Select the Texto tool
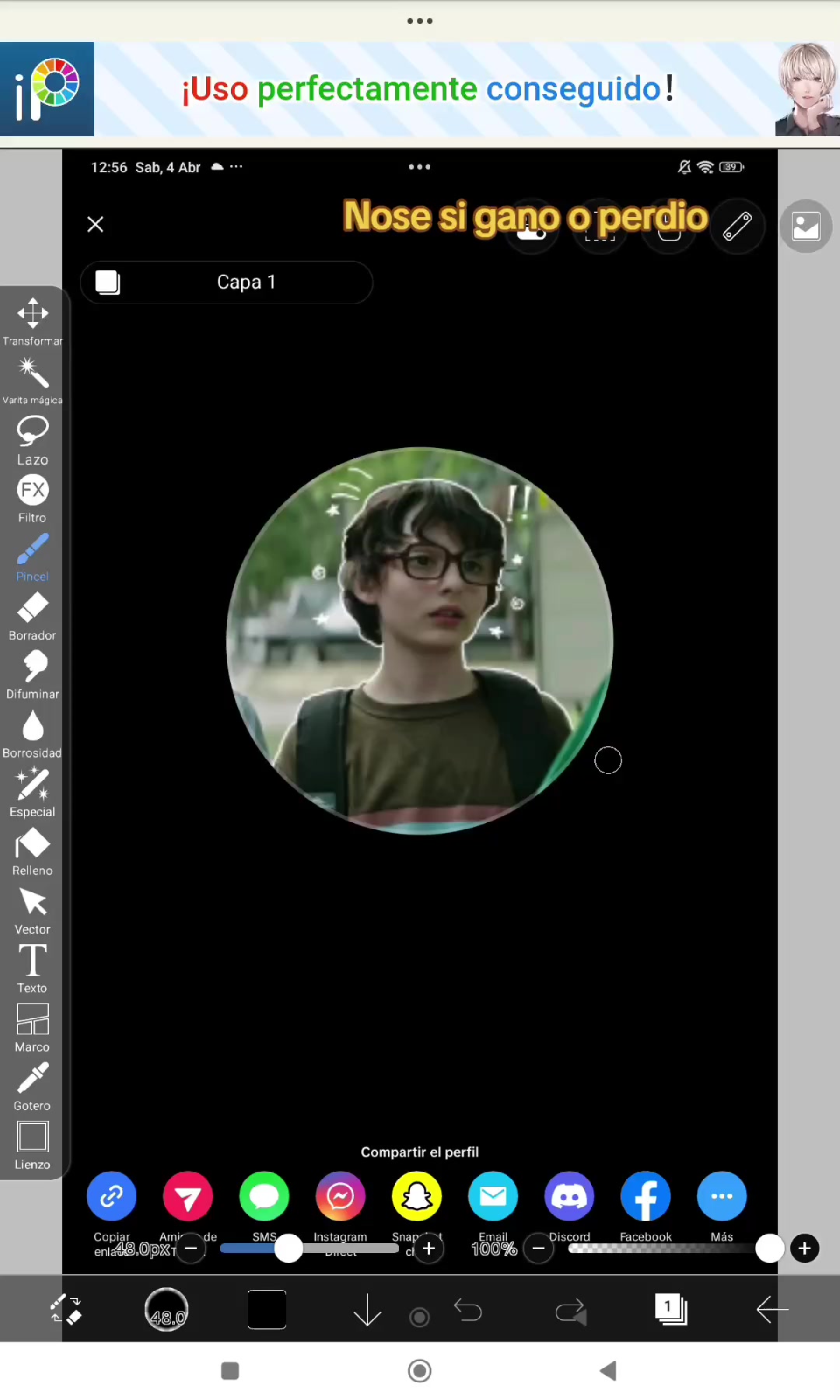Screen dimensions: 840x1400 click(33, 968)
